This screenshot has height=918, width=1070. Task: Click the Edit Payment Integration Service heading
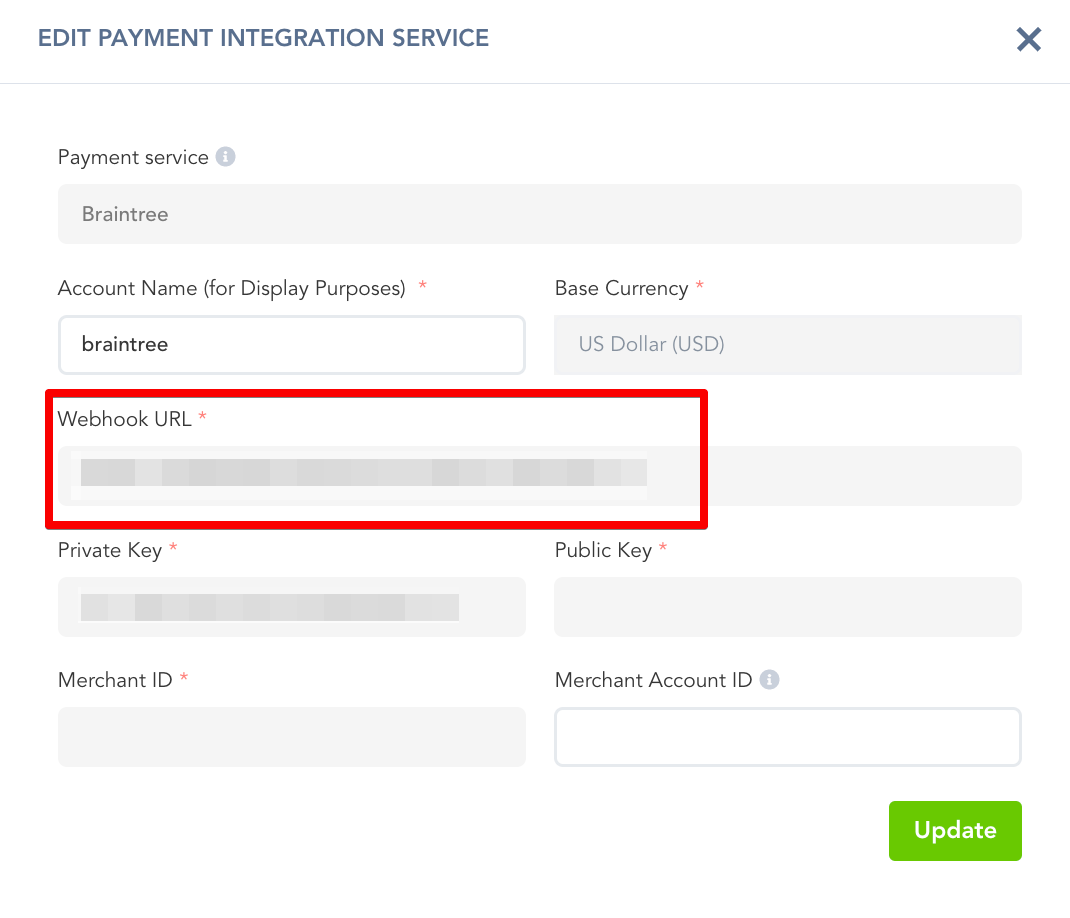point(263,39)
